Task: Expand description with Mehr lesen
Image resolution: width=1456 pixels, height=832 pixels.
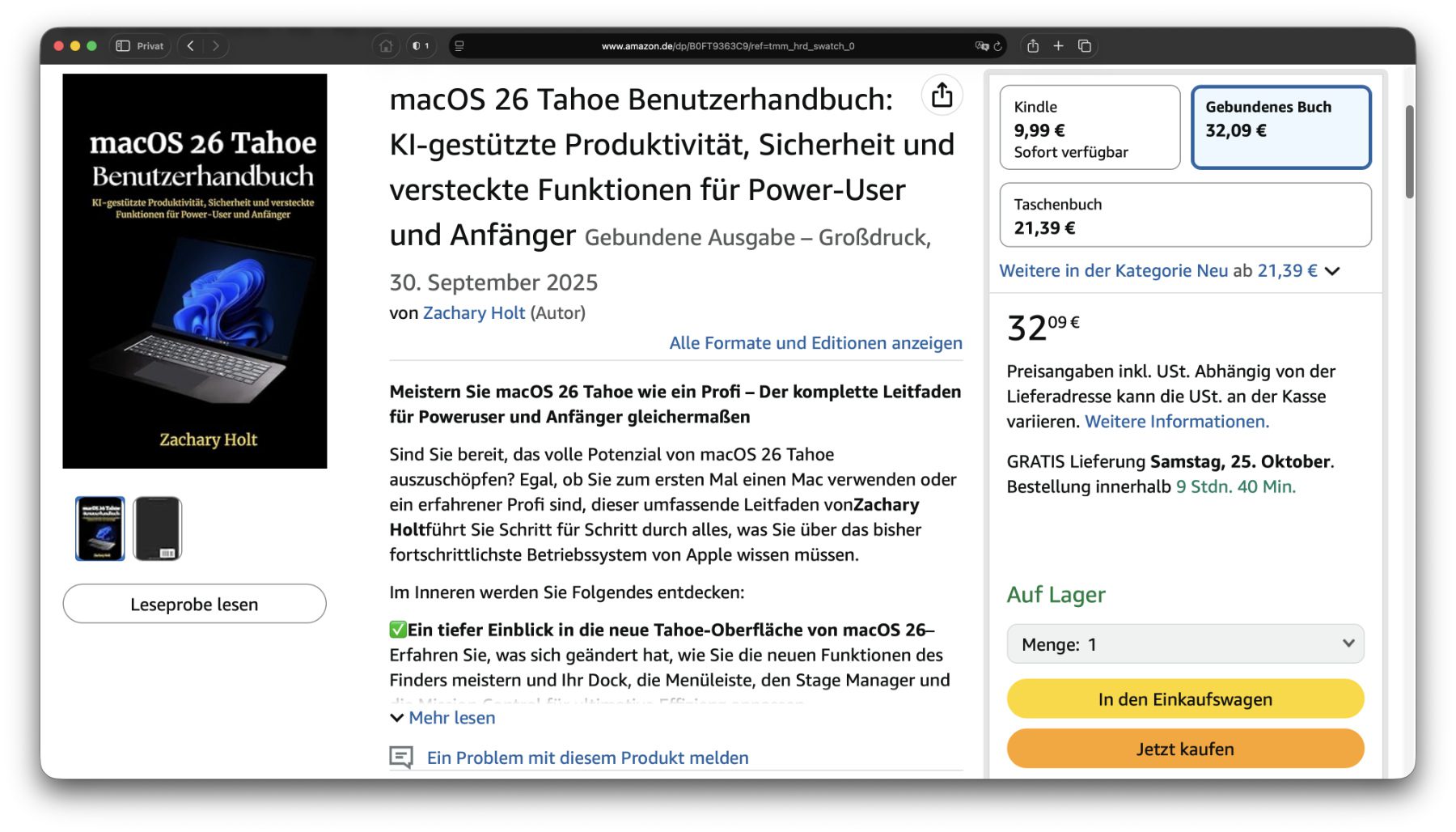Action: (x=451, y=718)
